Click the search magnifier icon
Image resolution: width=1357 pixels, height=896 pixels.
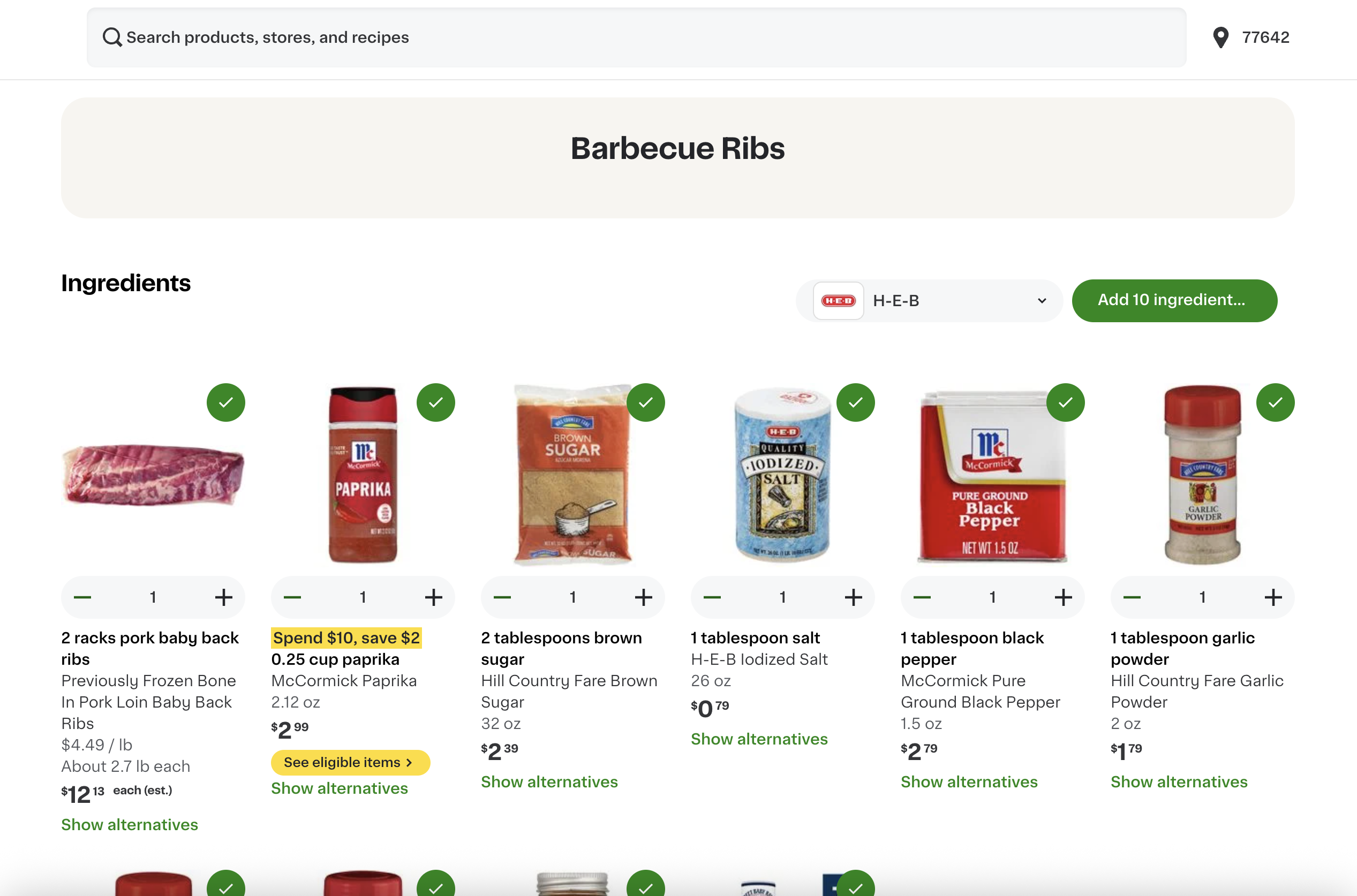pyautogui.click(x=112, y=37)
